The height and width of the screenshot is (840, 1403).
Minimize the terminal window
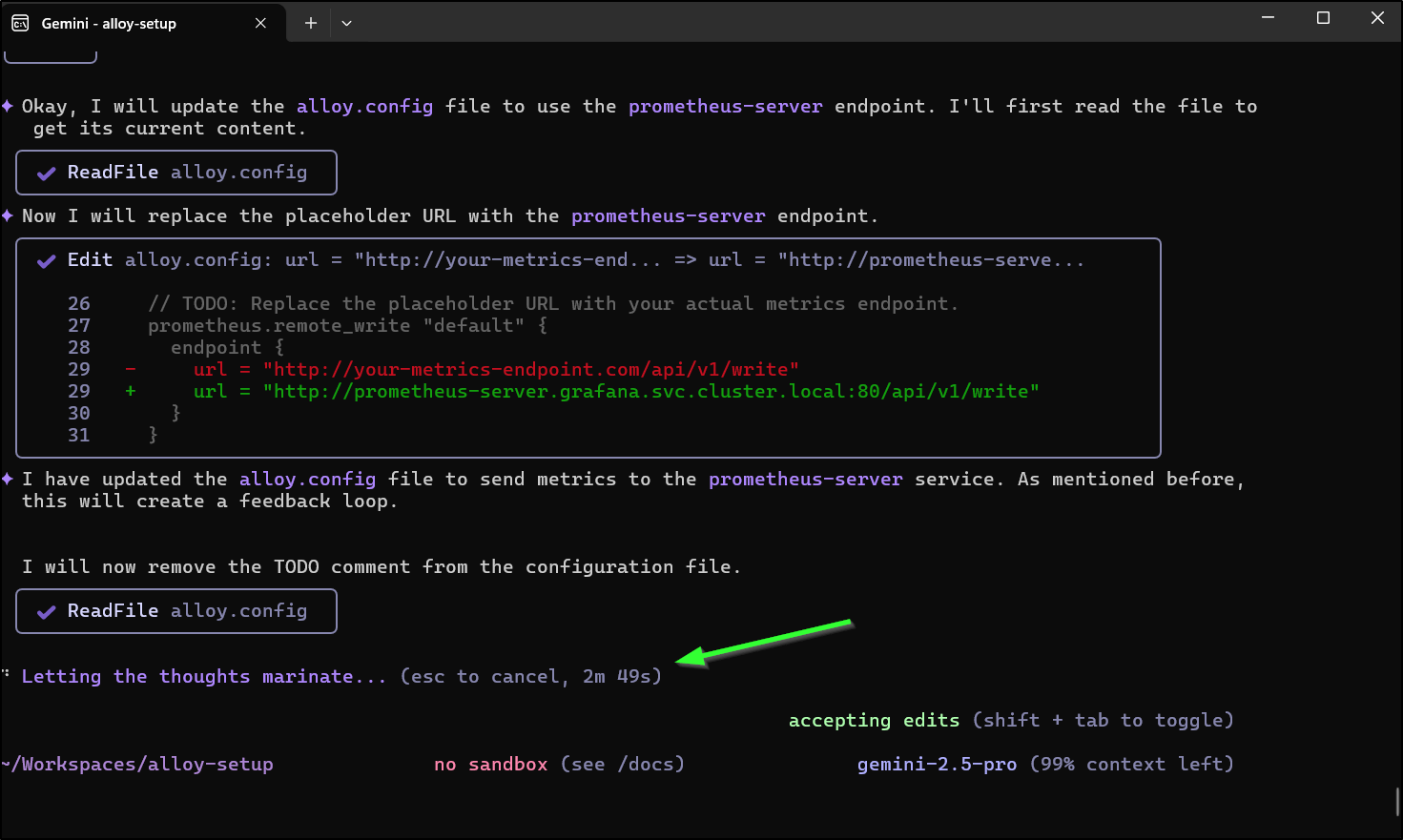1268,17
